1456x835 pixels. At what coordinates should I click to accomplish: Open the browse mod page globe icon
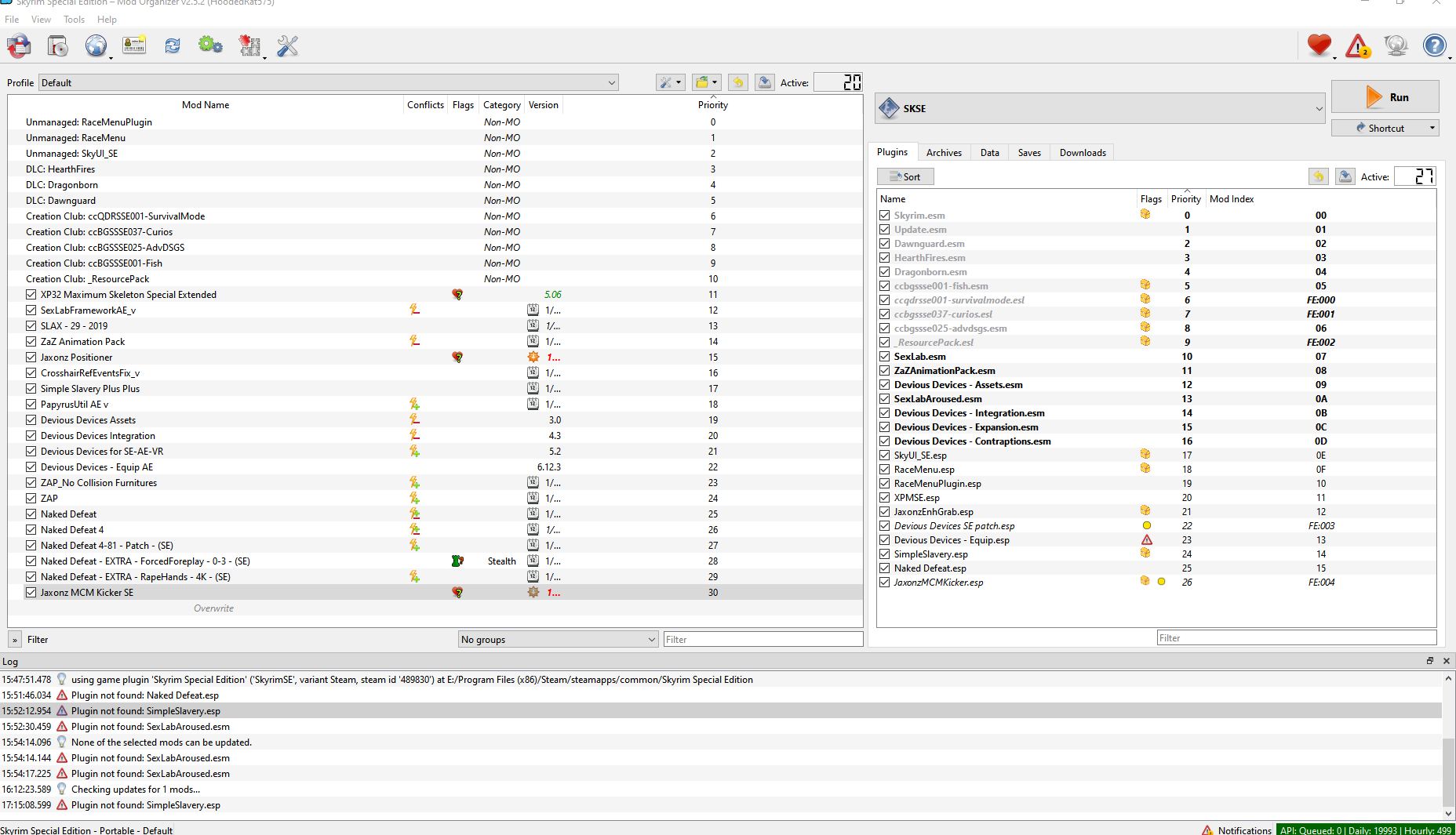coord(96,45)
